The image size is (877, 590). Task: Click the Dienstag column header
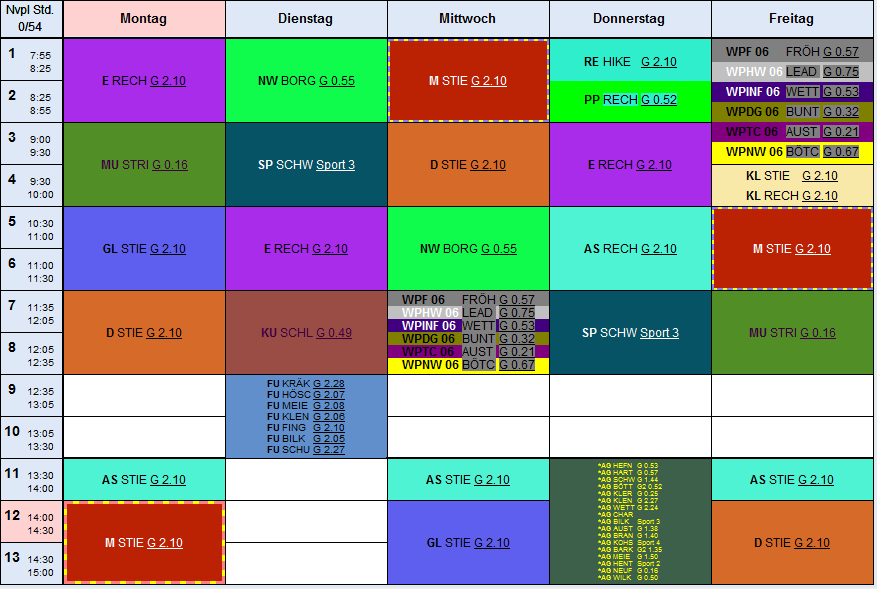click(306, 19)
